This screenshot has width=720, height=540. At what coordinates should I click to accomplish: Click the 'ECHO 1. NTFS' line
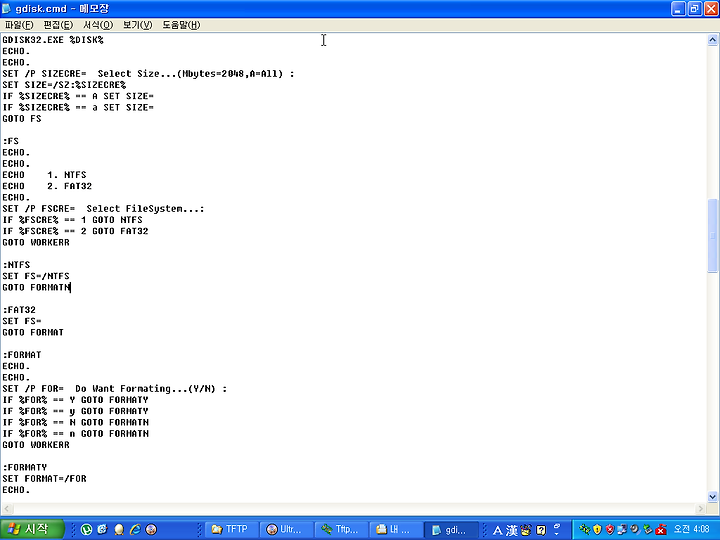44,175
